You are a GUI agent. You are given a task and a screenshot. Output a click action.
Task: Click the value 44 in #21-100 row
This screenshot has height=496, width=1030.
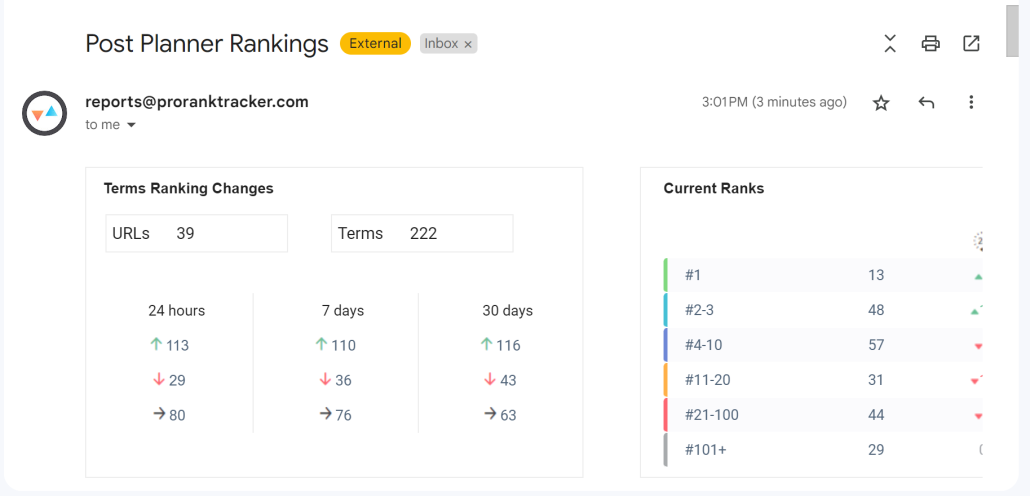876,415
